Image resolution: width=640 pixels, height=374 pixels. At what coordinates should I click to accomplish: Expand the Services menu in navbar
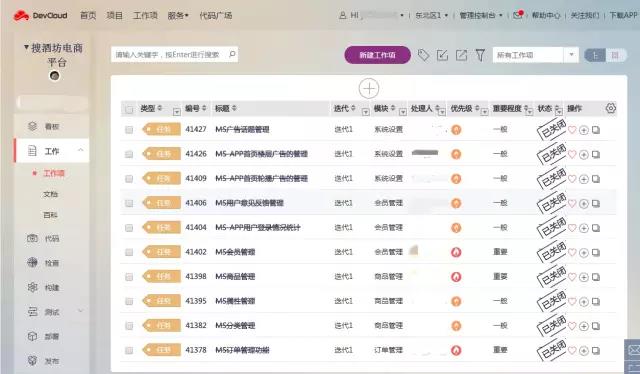tap(178, 16)
